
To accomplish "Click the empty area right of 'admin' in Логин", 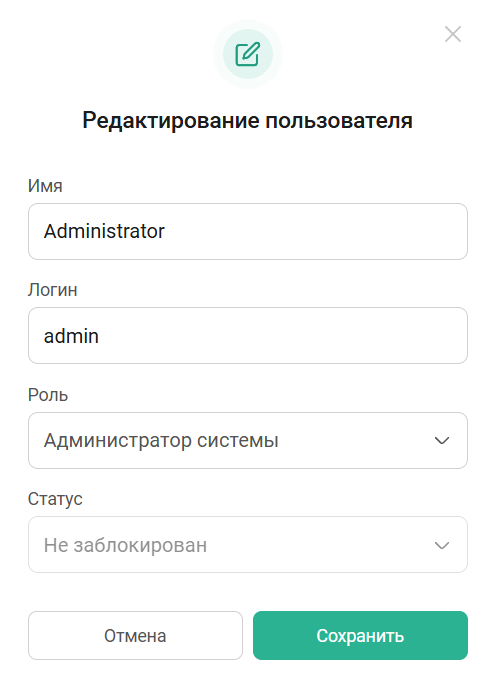I will point(281,336).
